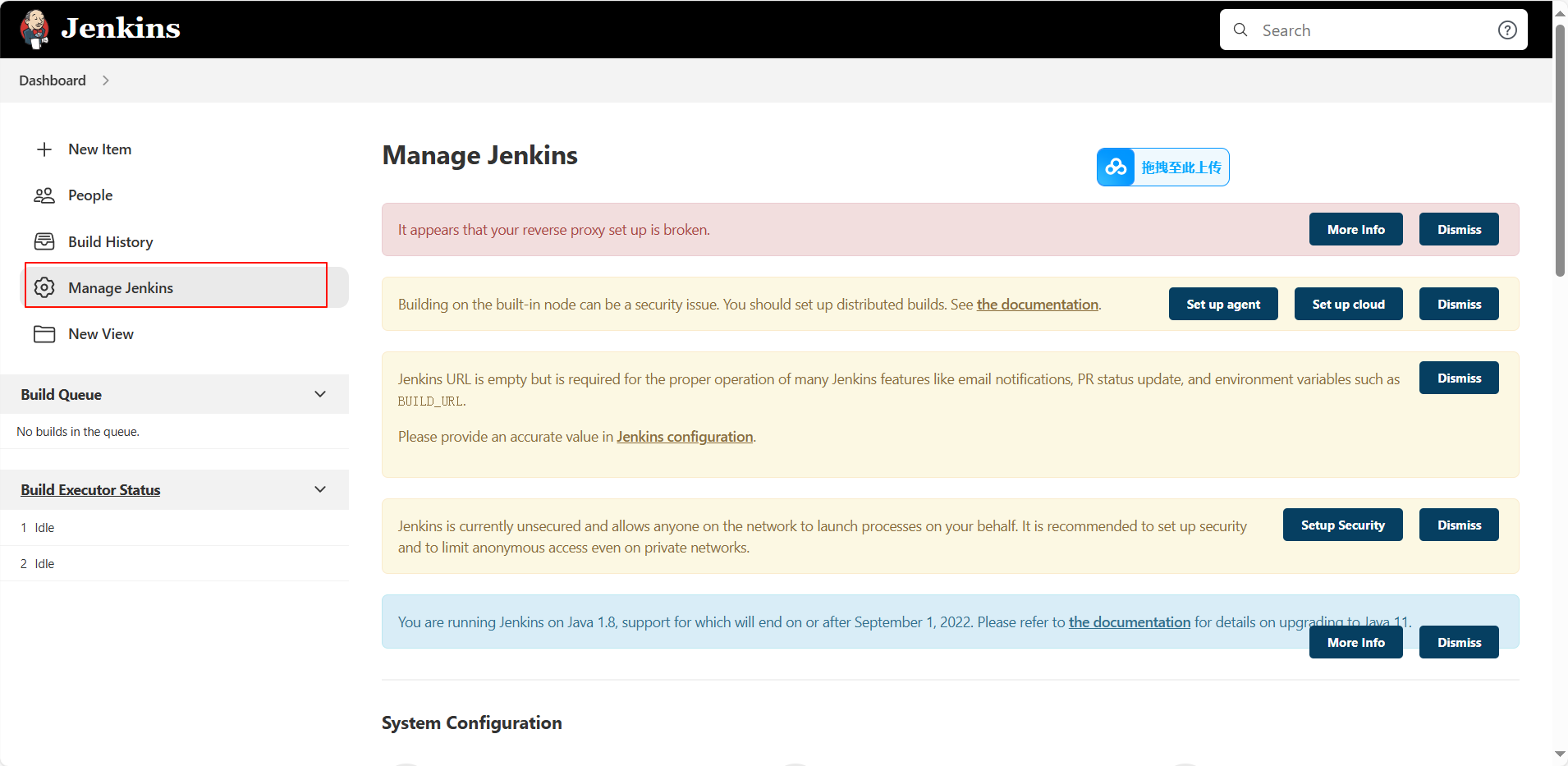The image size is (1568, 766).
Task: Click the Set up cloud button
Action: pos(1348,304)
